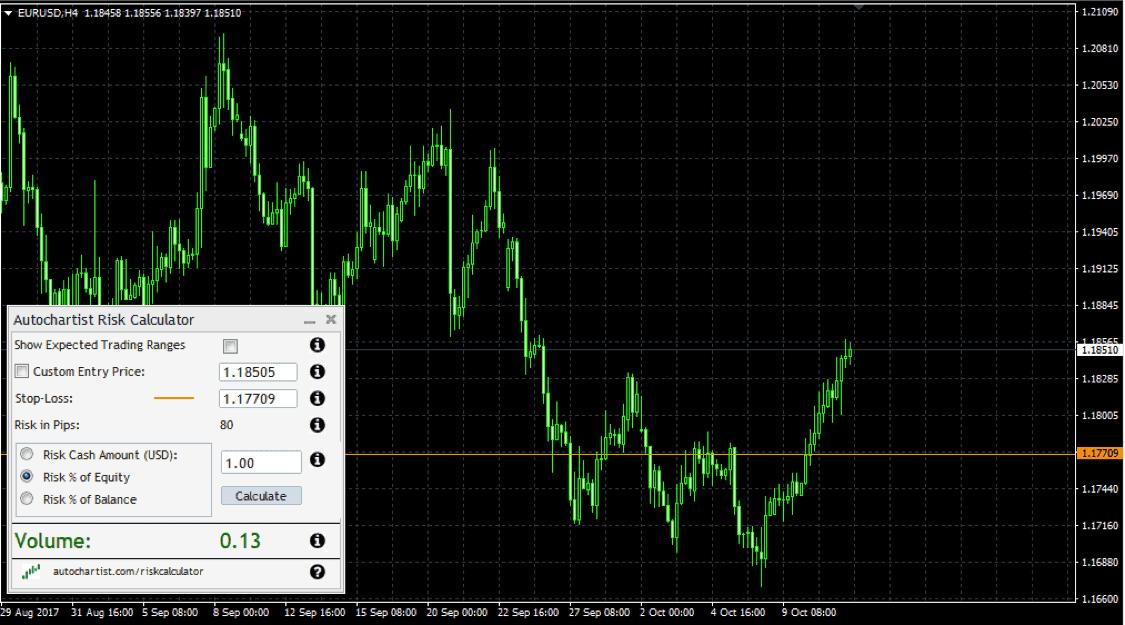Click the orange Stop-Loss line color swatch
Viewport: 1125px width, 625px height.
(174, 398)
